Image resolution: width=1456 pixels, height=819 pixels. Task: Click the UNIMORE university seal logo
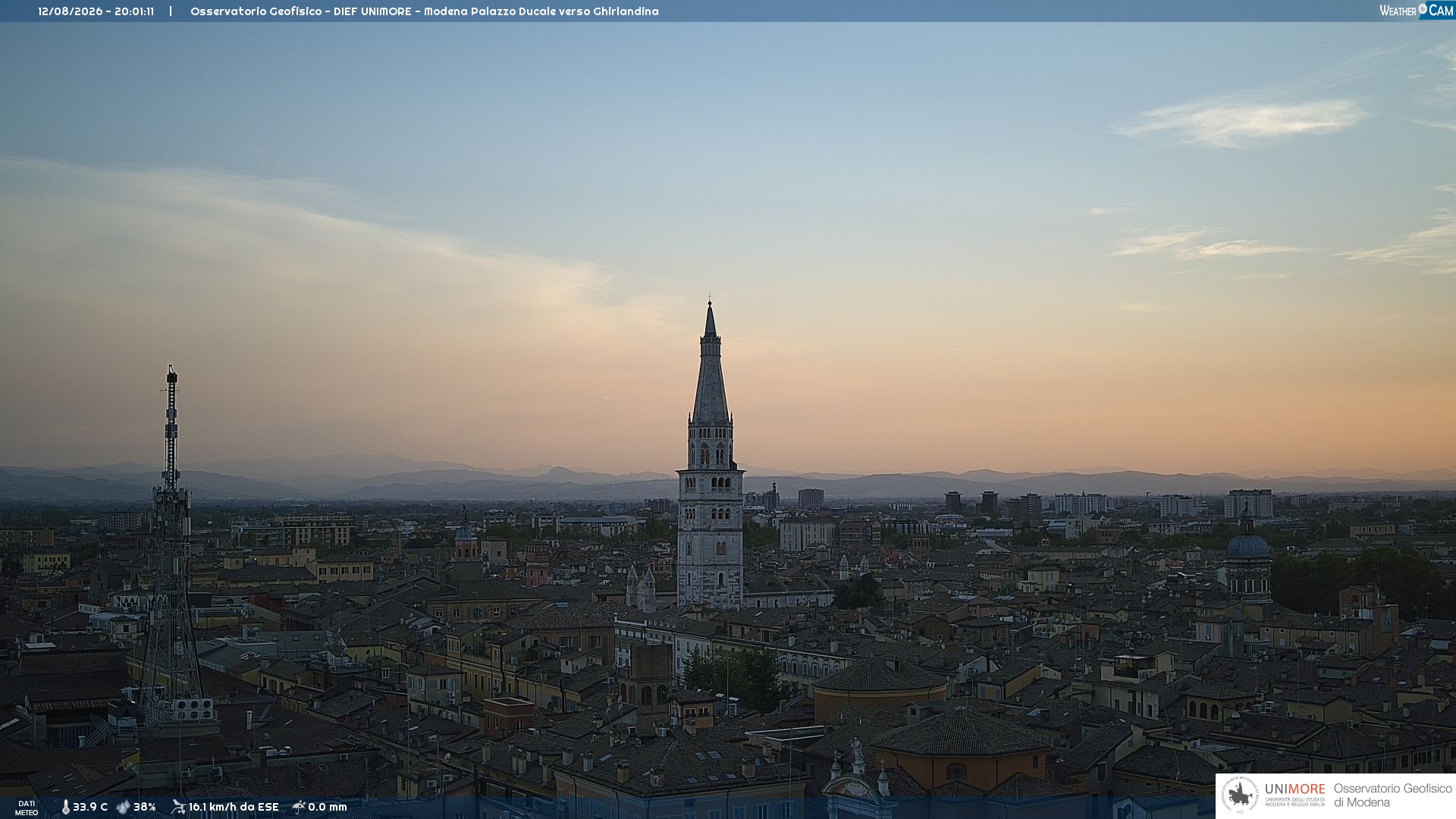pos(1240,795)
